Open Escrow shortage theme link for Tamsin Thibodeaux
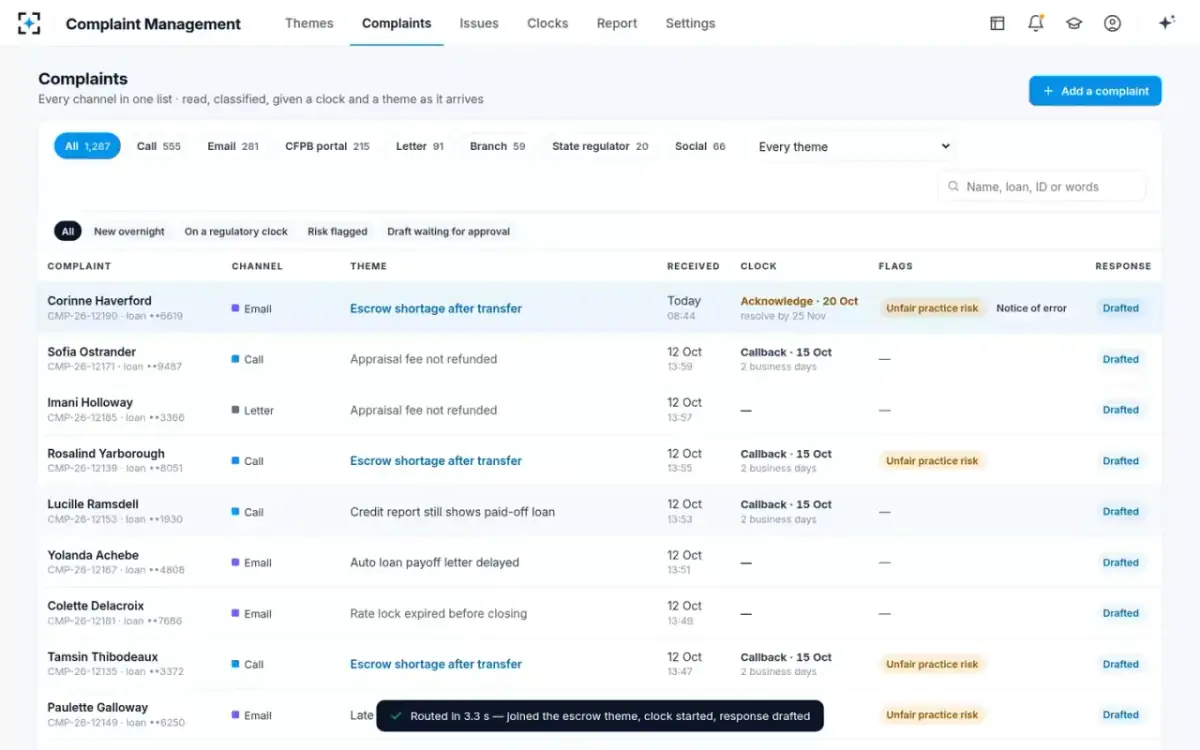Viewport: 1200px width, 750px height. point(436,664)
